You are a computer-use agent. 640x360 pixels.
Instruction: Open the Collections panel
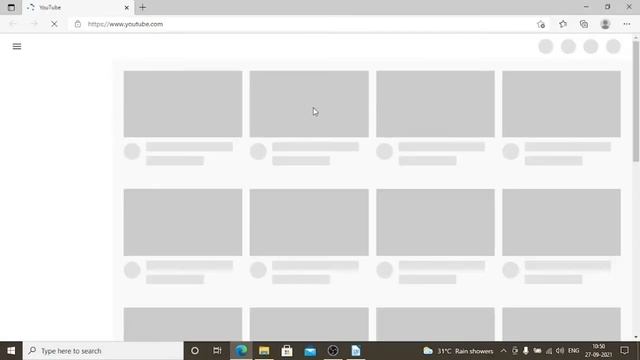tap(584, 24)
